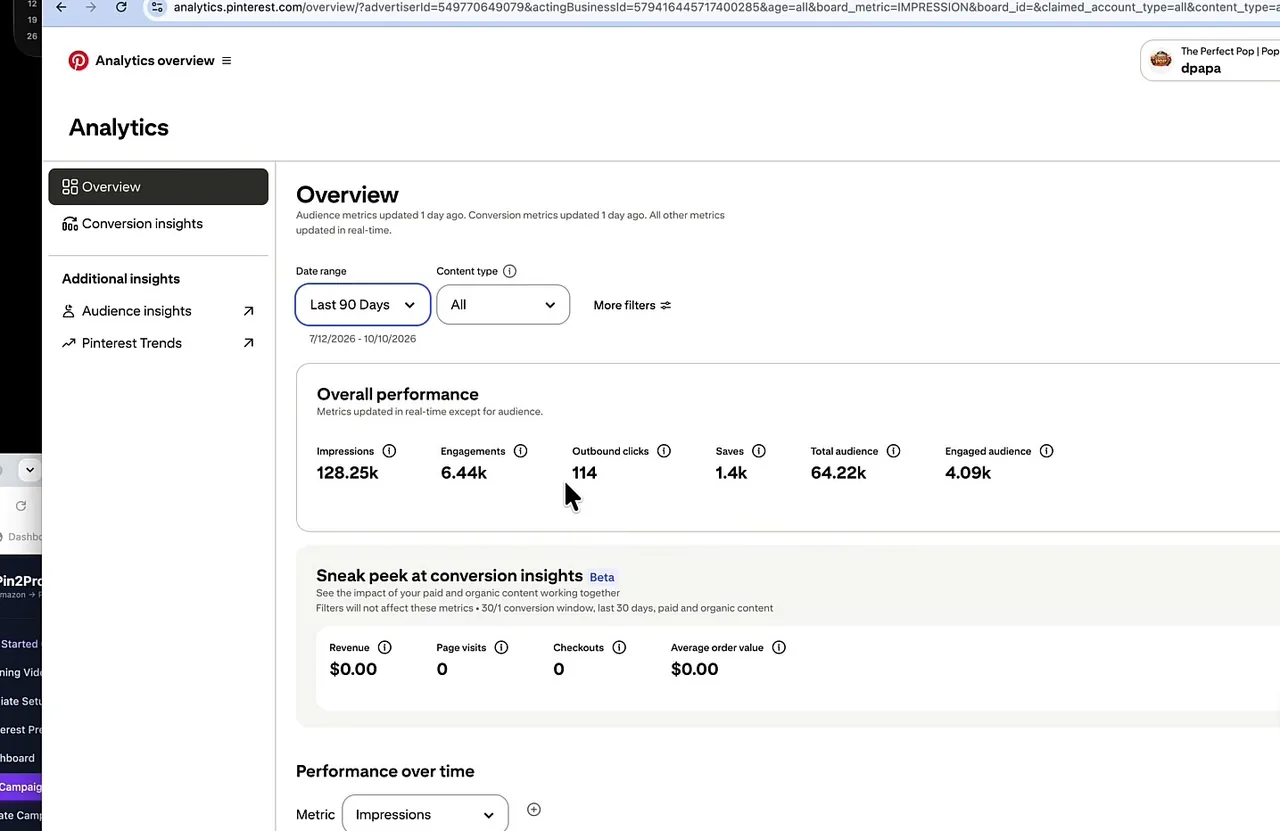Click the Audience insights person icon
The width and height of the screenshot is (1280, 831).
coord(69,311)
